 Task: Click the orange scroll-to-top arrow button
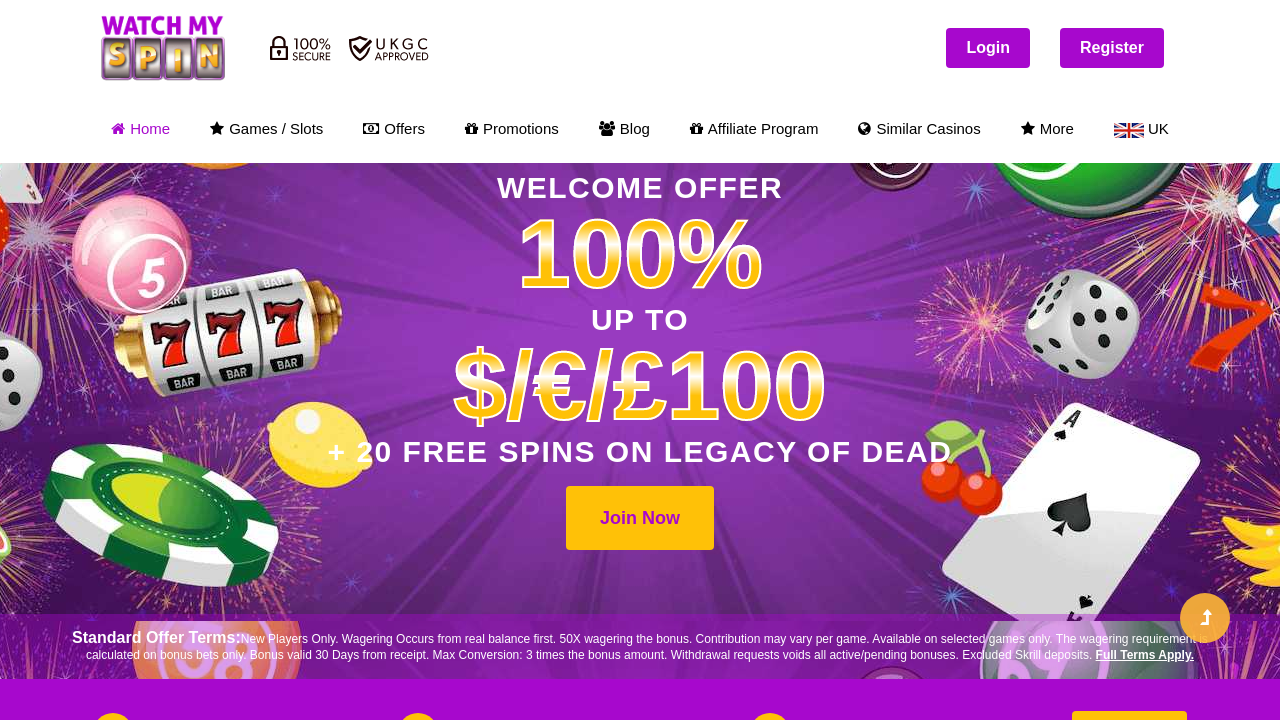pyautogui.click(x=1205, y=618)
